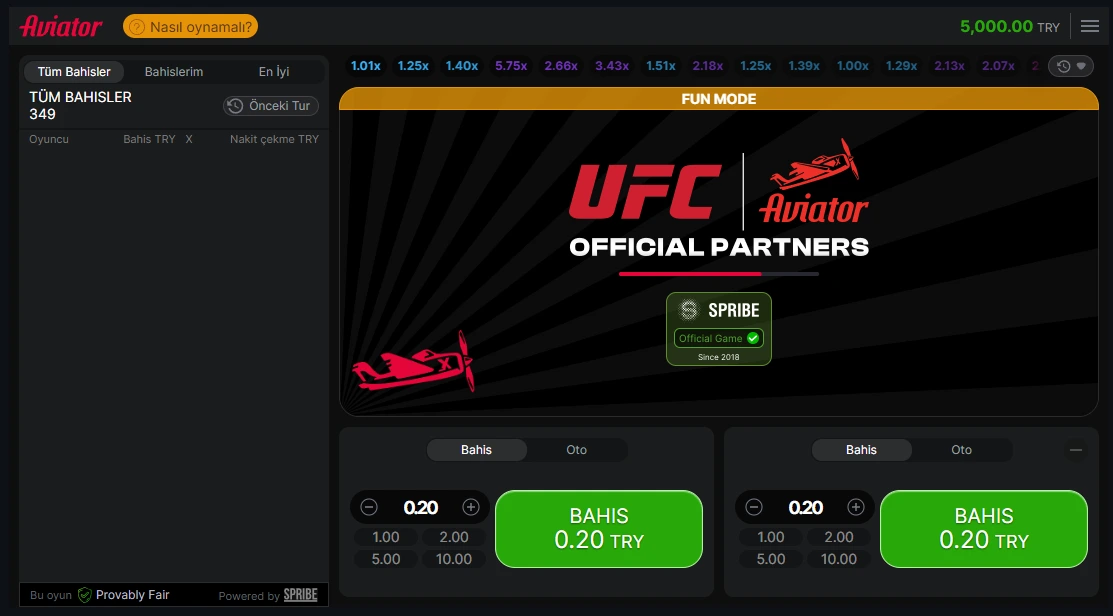Place the second panel BAHIS 0.20 TRY bet
Screen dimensions: 1113x616
pos(984,529)
